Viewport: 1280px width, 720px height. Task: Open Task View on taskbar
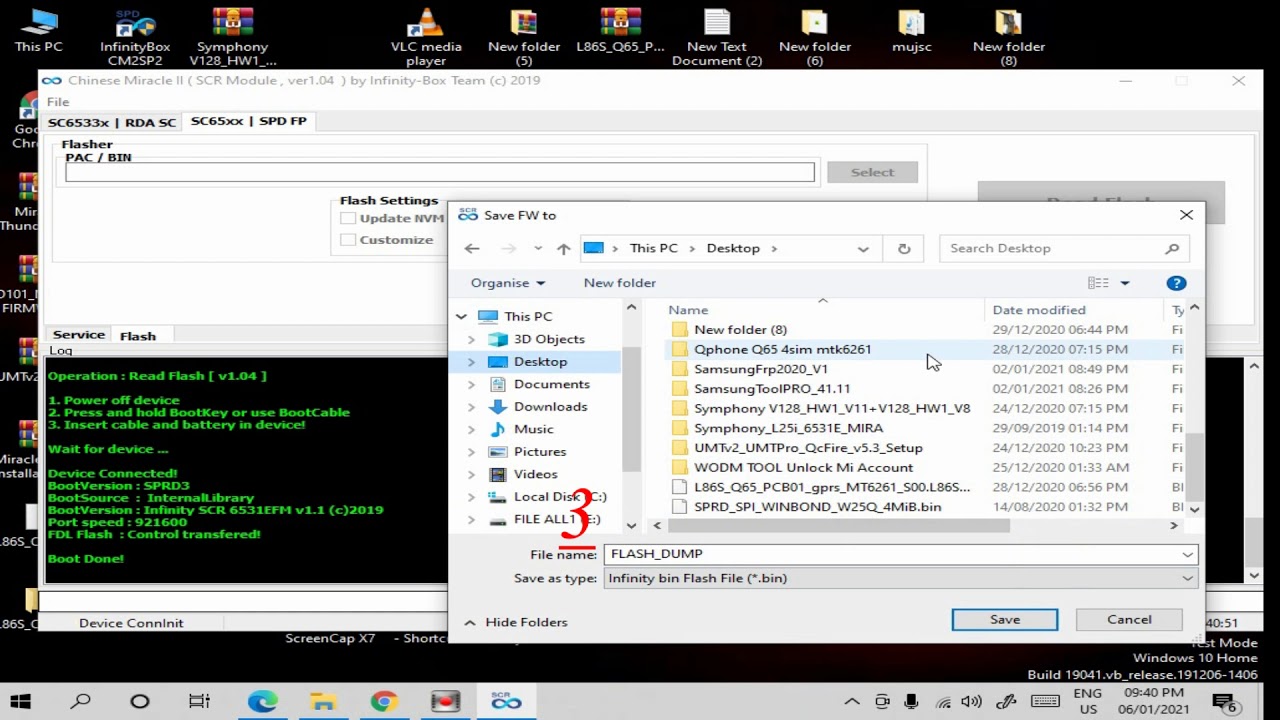(x=199, y=702)
